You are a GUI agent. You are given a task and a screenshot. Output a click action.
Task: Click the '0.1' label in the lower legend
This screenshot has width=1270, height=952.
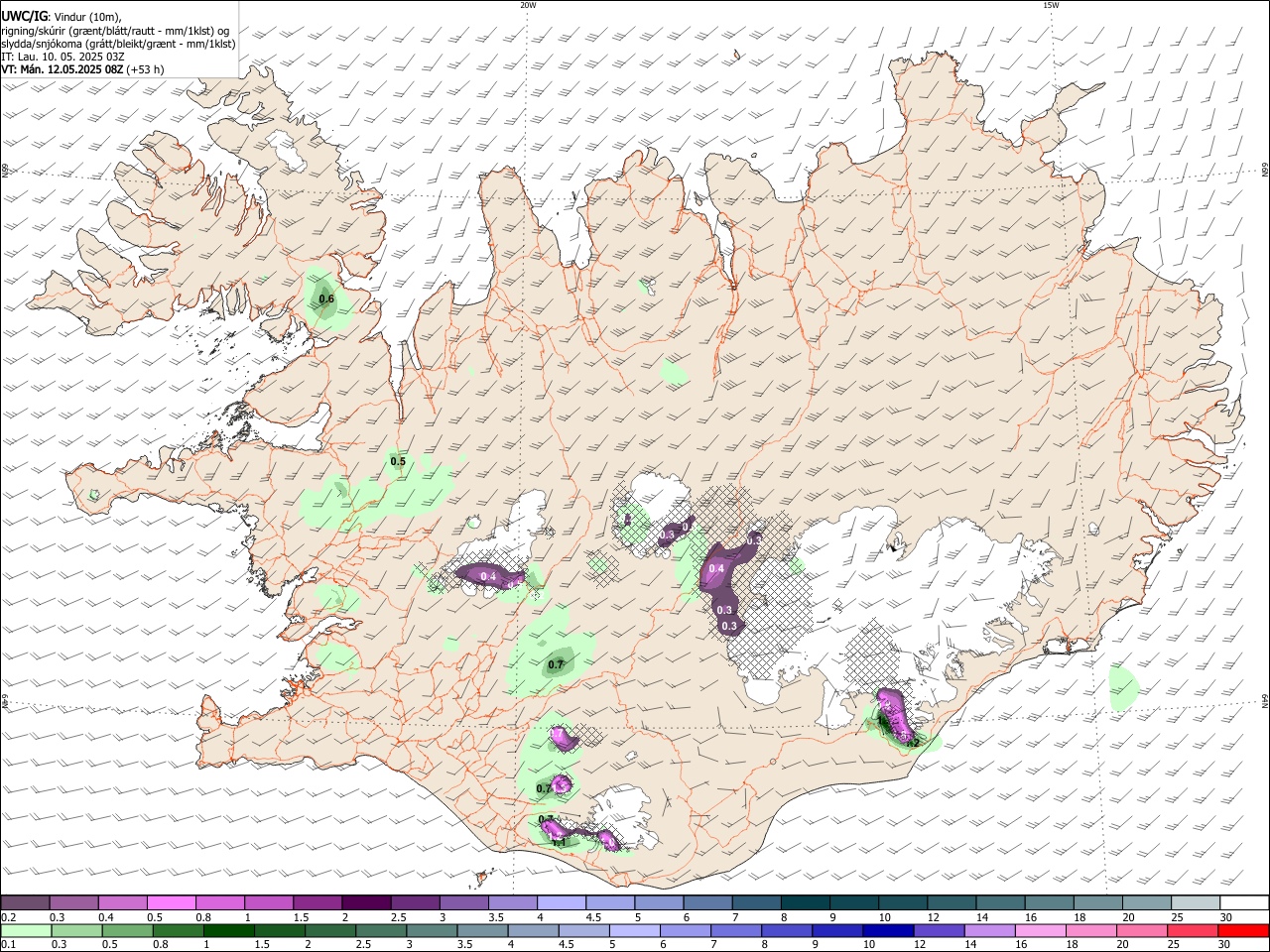tap(9, 944)
